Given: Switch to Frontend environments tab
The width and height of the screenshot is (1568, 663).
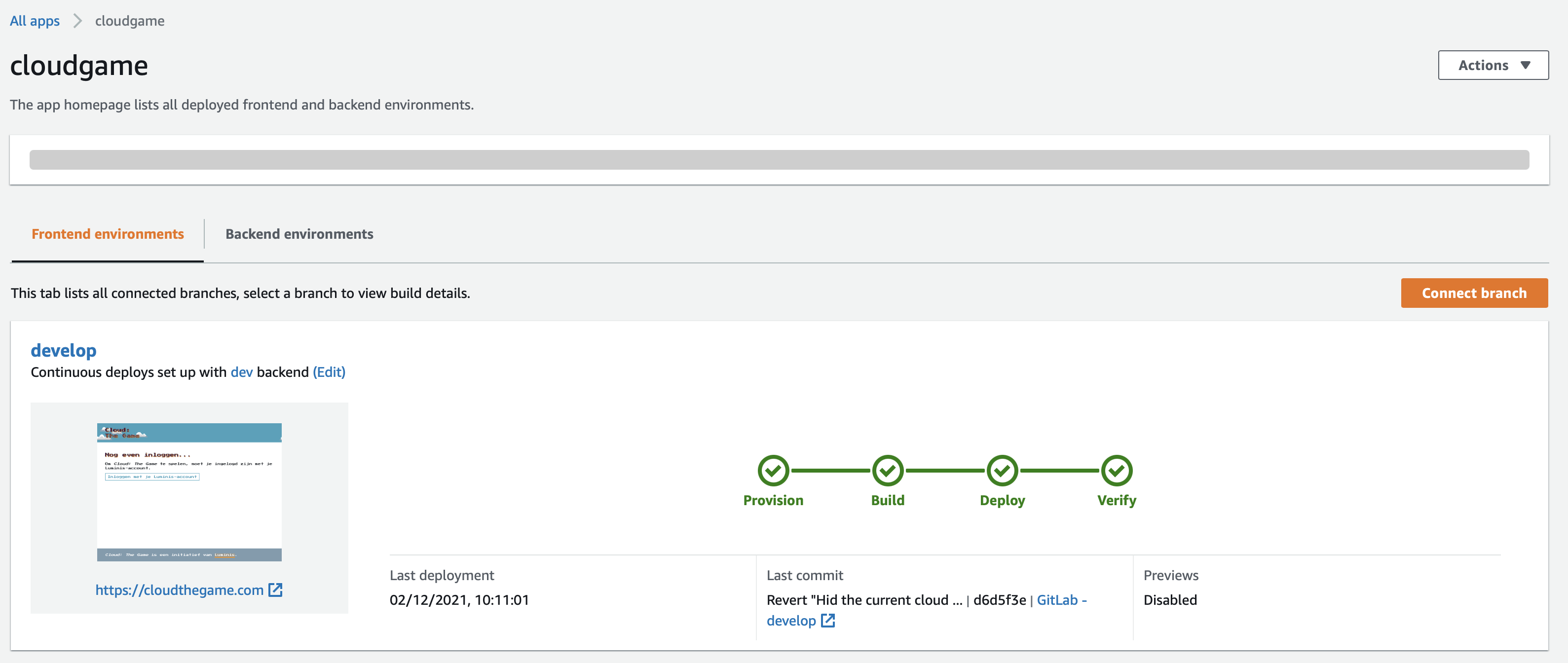Looking at the screenshot, I should [108, 234].
